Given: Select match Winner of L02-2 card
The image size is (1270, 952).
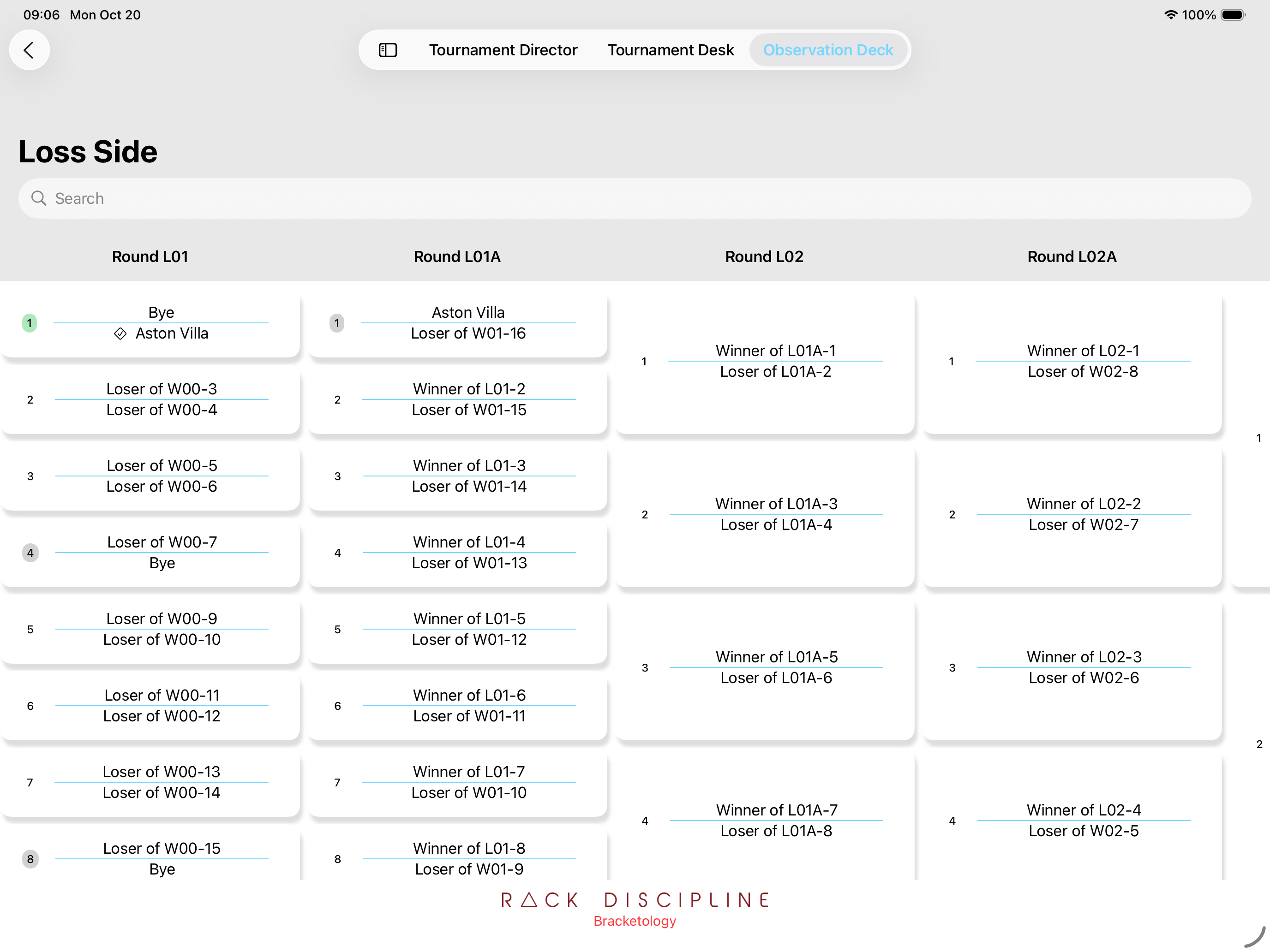Looking at the screenshot, I should point(1083,514).
